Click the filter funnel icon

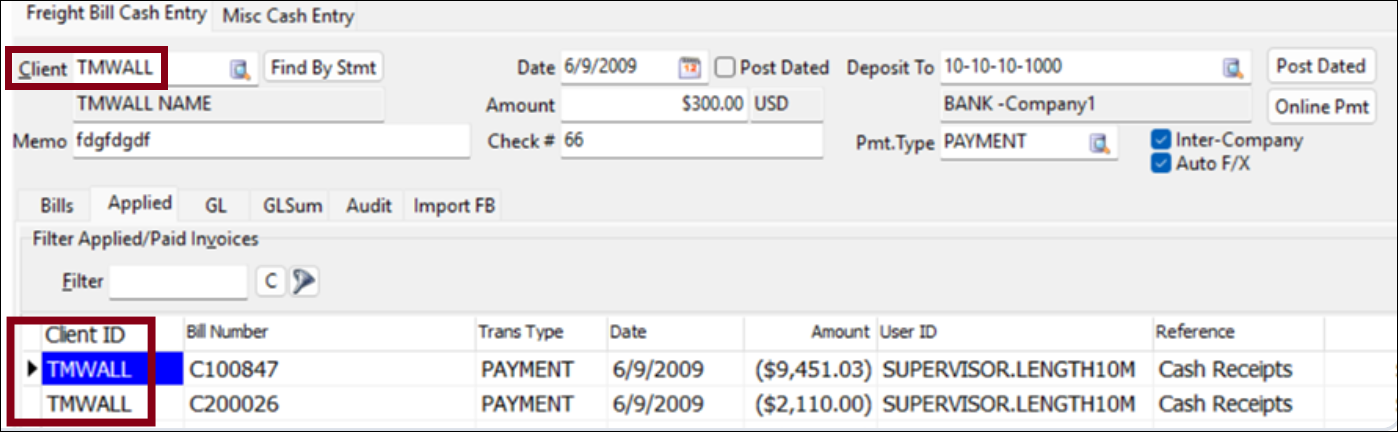click(x=303, y=282)
